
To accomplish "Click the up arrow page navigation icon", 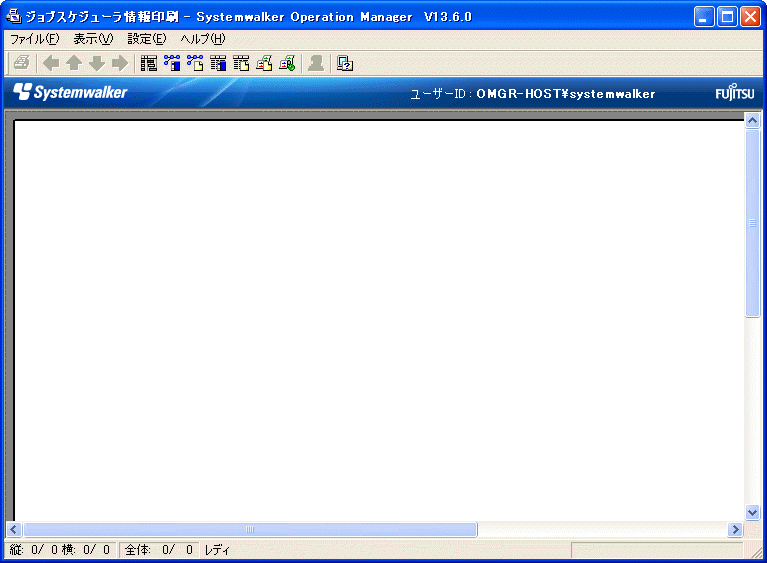I will click(74, 63).
